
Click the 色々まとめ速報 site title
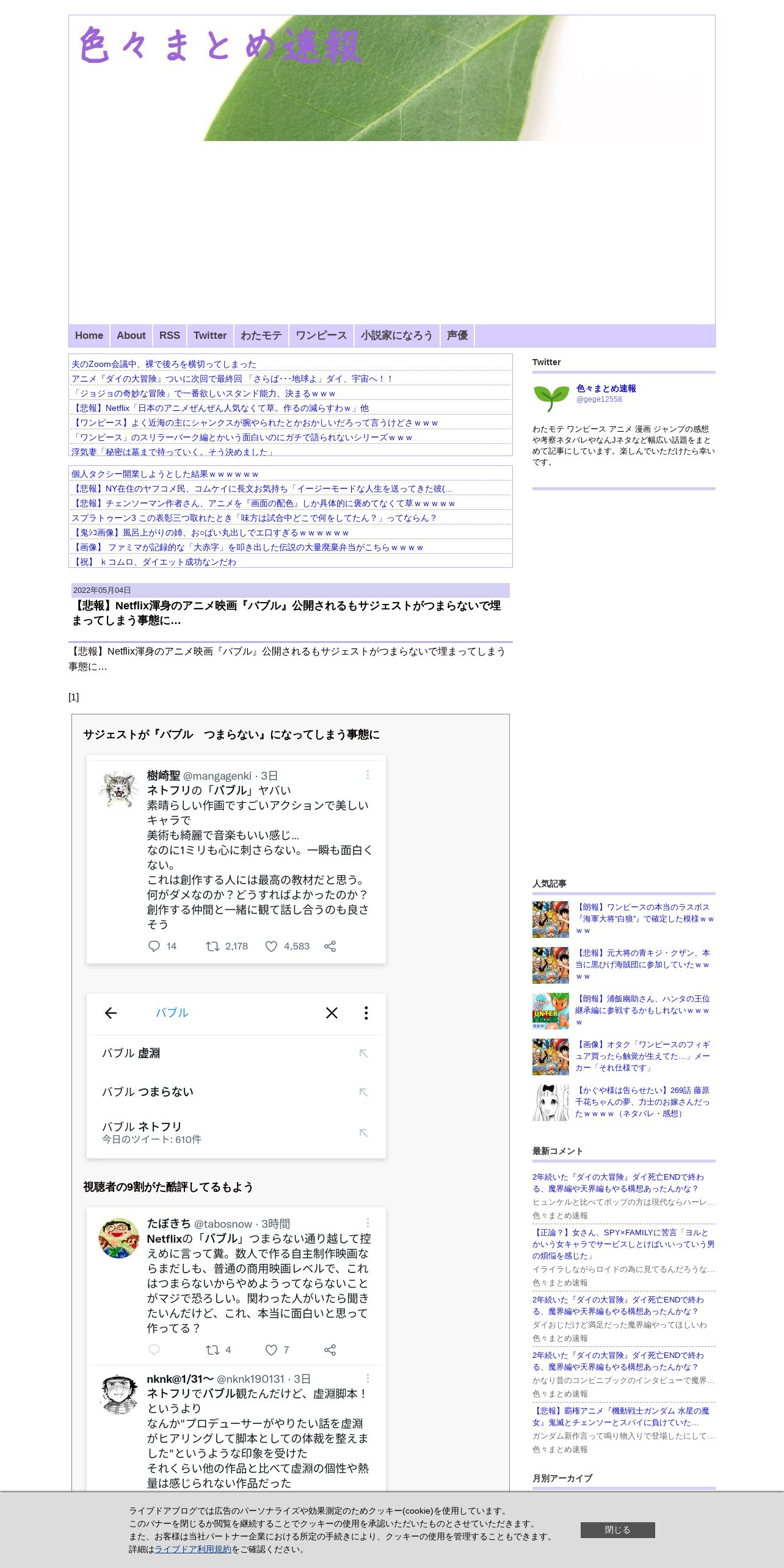221,45
